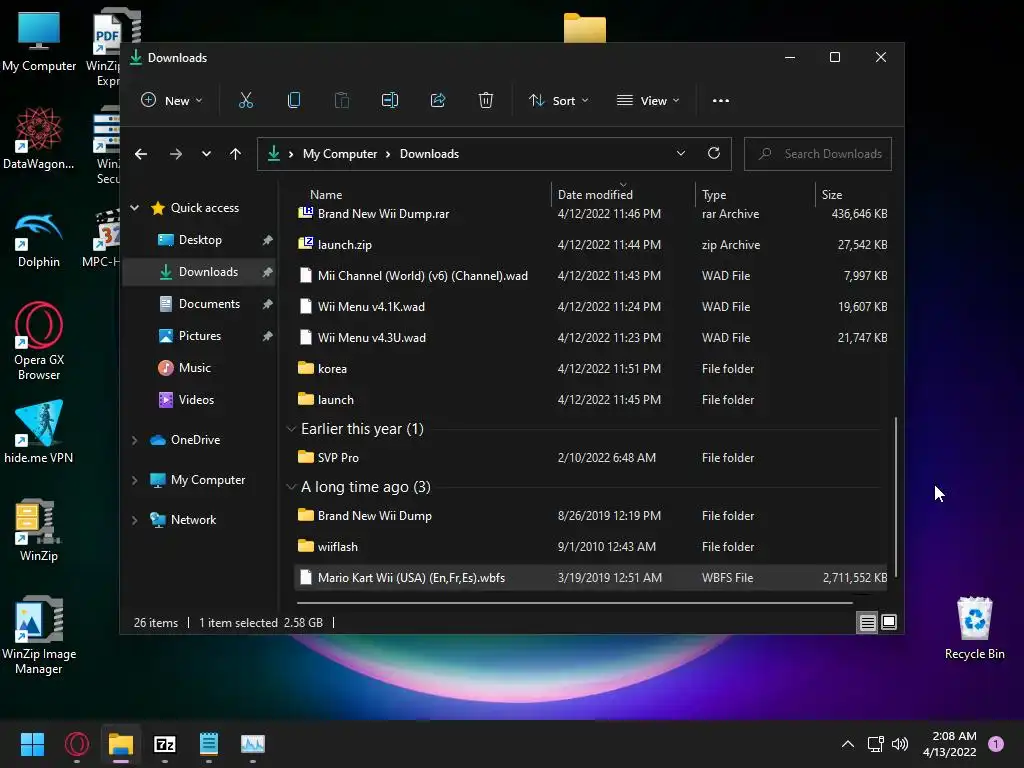Image resolution: width=1024 pixels, height=768 pixels.
Task: Click My Computer in address breadcrumb
Action: (340, 154)
